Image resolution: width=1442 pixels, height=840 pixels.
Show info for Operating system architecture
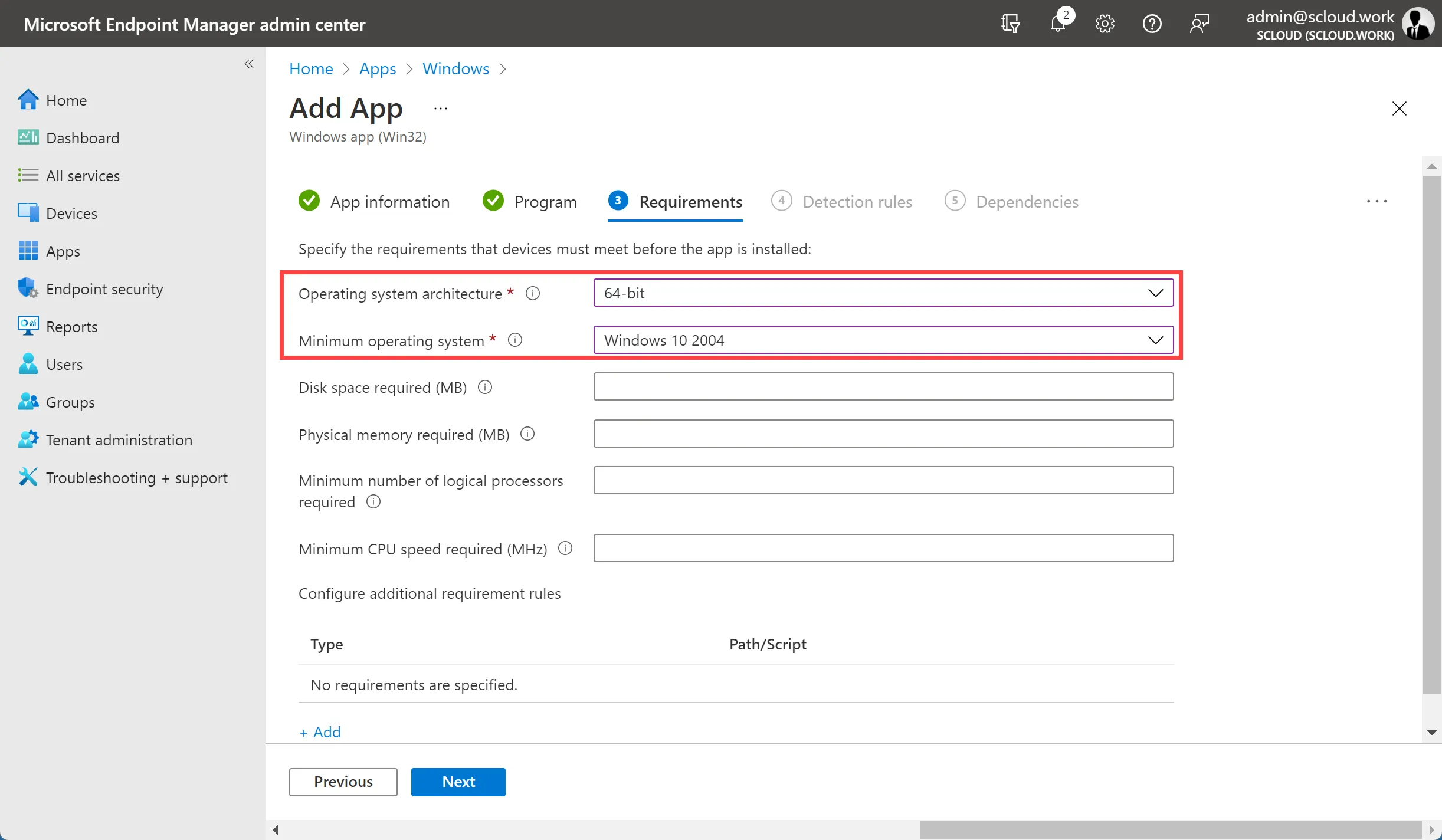click(x=533, y=293)
